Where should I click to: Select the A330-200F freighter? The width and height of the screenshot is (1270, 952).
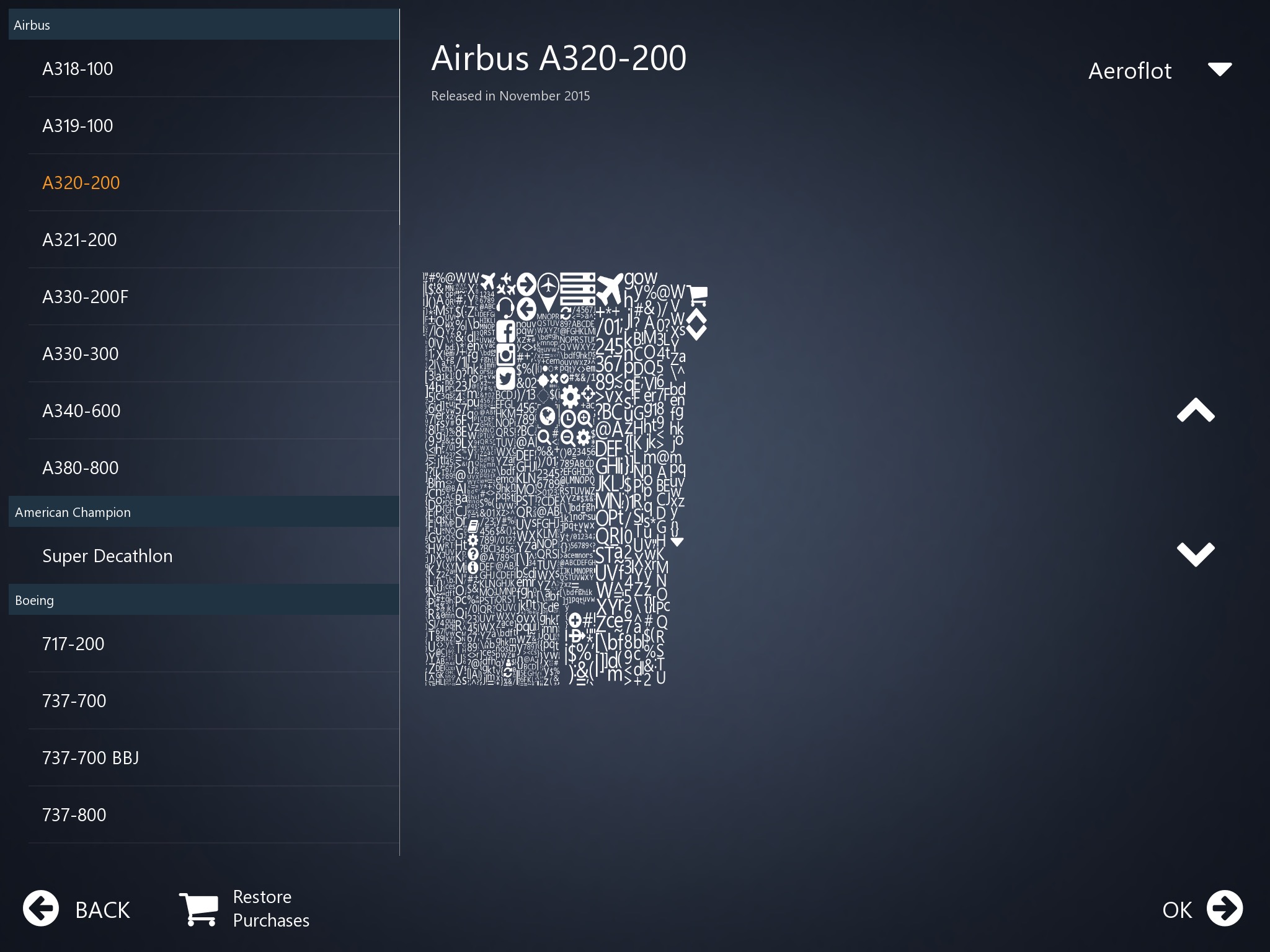point(86,297)
